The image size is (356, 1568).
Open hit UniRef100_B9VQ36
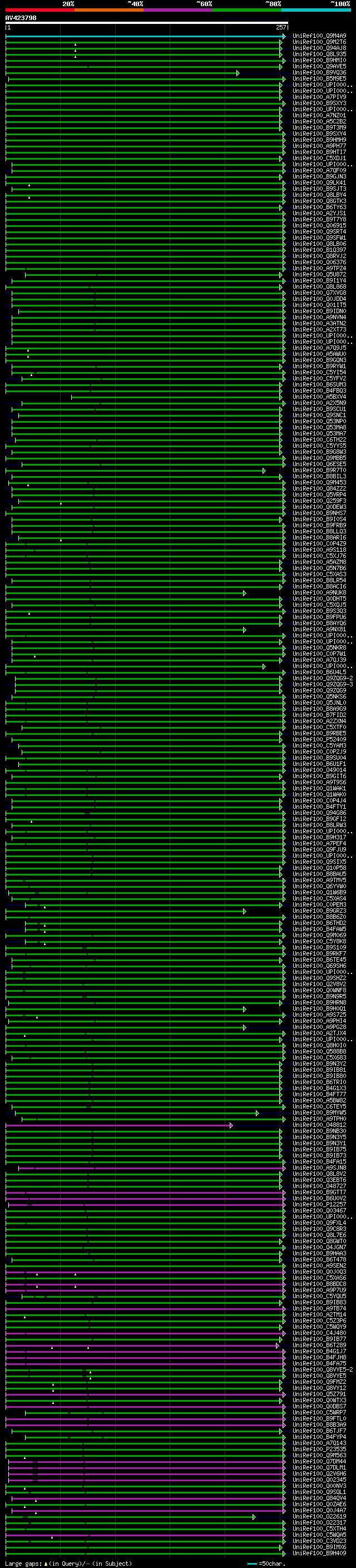click(319, 72)
